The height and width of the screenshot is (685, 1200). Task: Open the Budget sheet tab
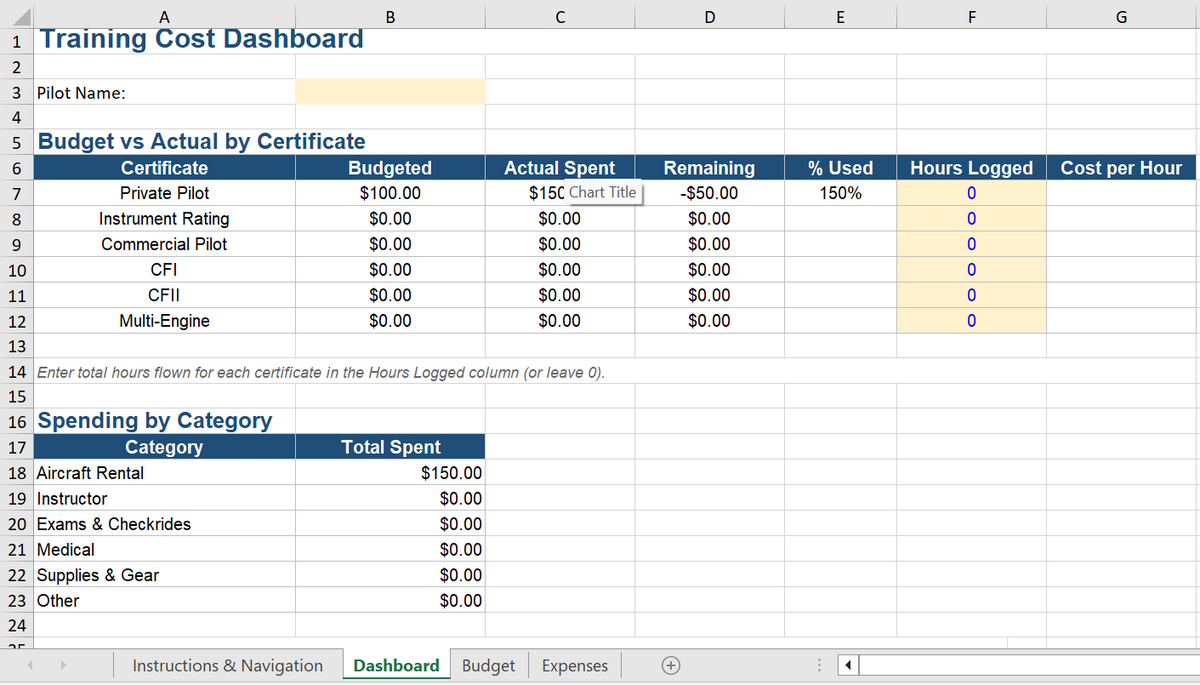489,665
